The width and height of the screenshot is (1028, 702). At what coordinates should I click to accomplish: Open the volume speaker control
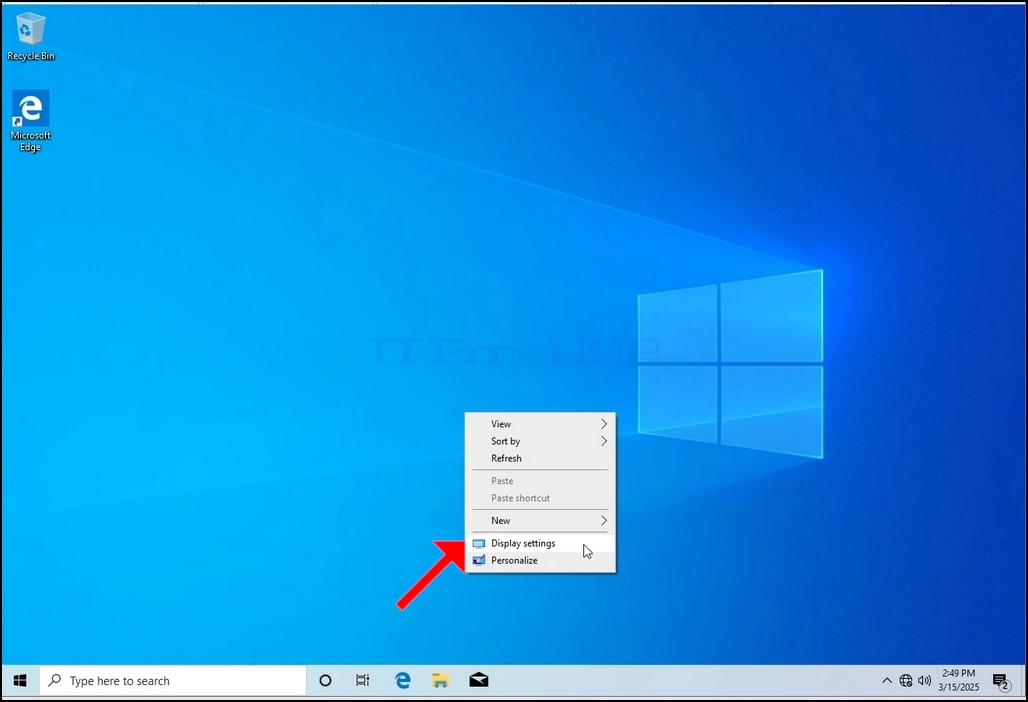pyautogui.click(x=924, y=680)
